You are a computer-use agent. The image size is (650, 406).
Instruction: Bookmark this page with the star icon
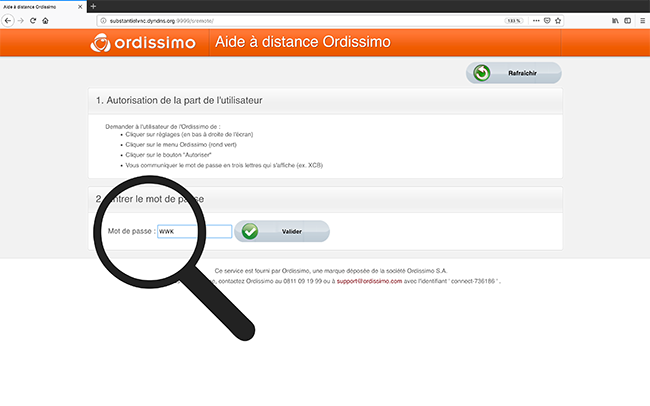[558, 20]
